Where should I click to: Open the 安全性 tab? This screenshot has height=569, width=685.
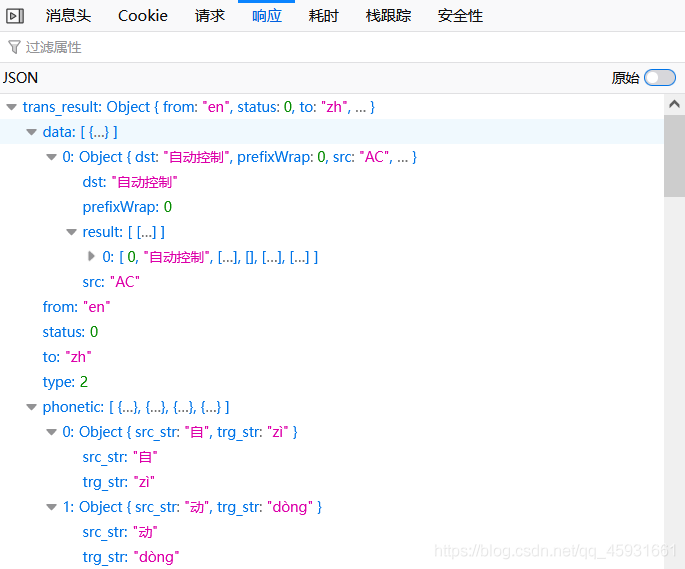(460, 16)
